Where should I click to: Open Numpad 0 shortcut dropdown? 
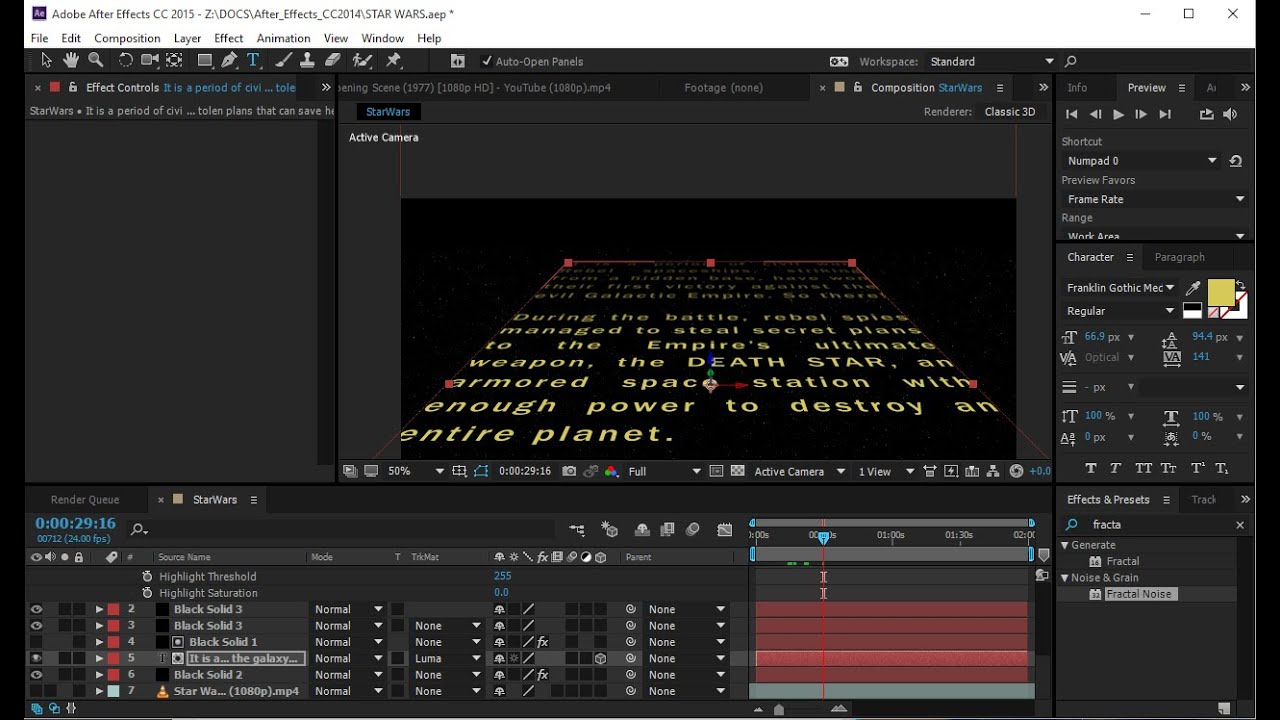[x=1142, y=161]
